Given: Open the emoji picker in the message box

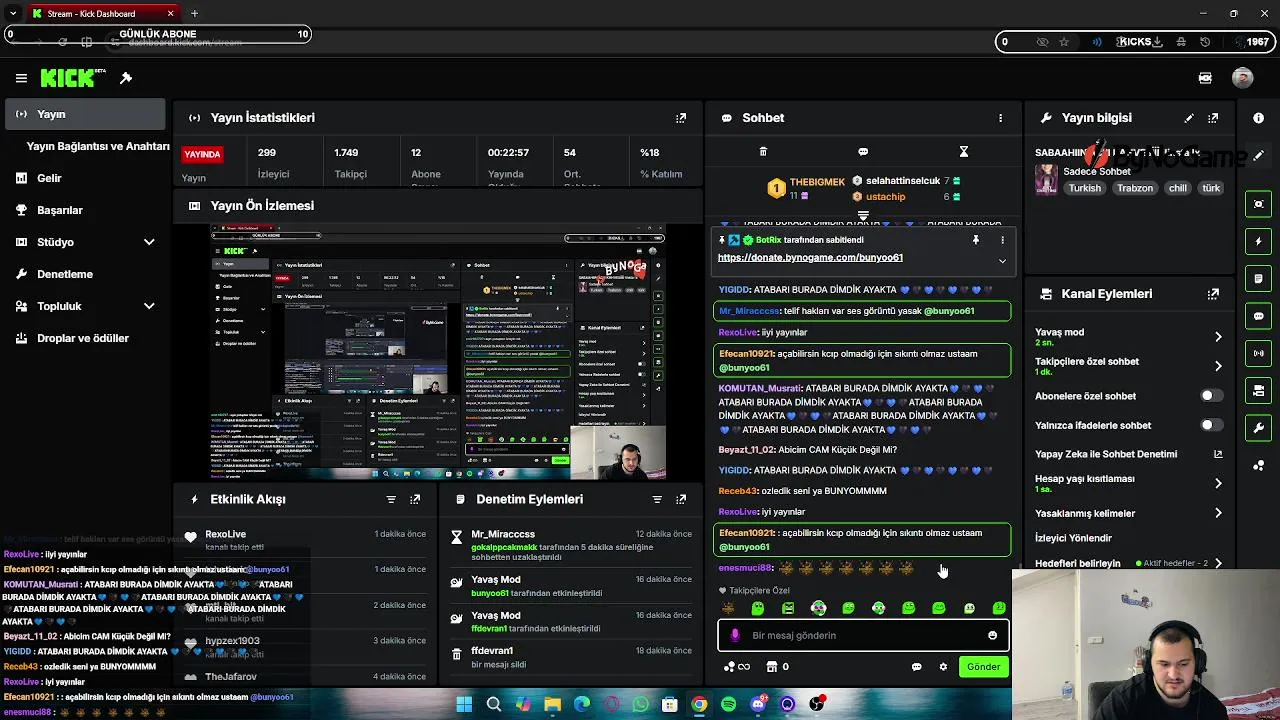Looking at the screenshot, I should click(992, 635).
